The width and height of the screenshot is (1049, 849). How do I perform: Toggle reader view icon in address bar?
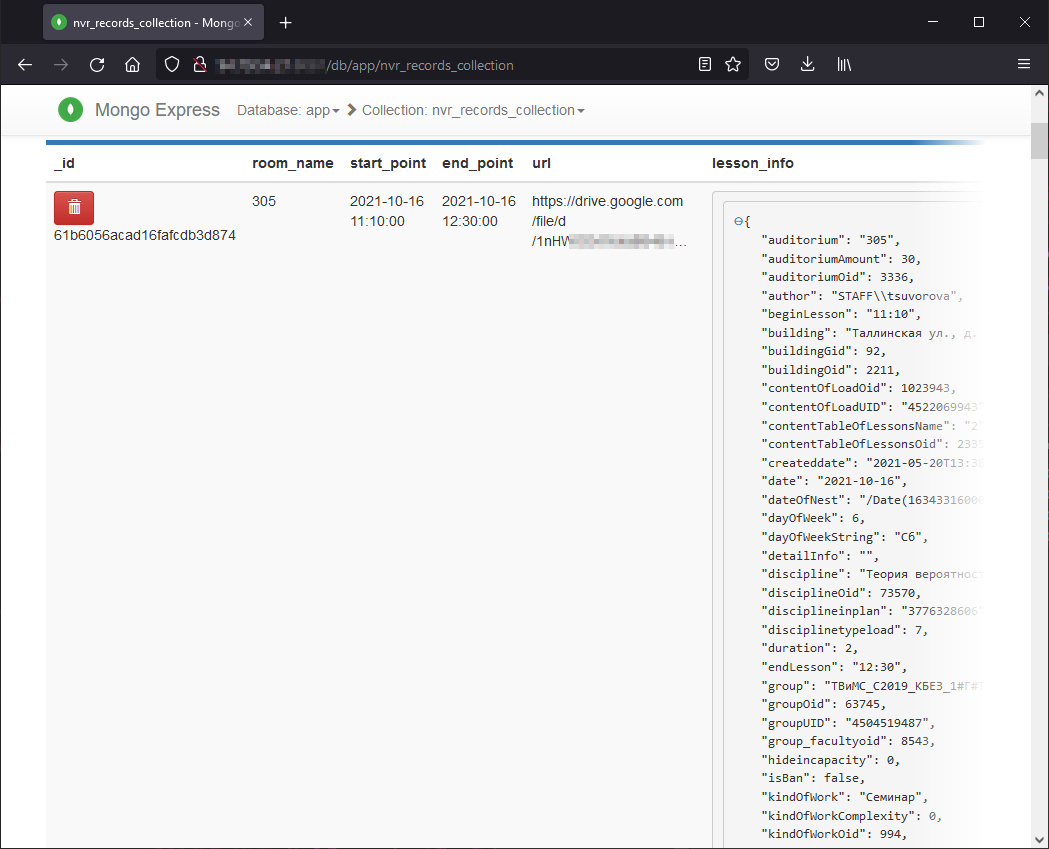pyautogui.click(x=704, y=64)
